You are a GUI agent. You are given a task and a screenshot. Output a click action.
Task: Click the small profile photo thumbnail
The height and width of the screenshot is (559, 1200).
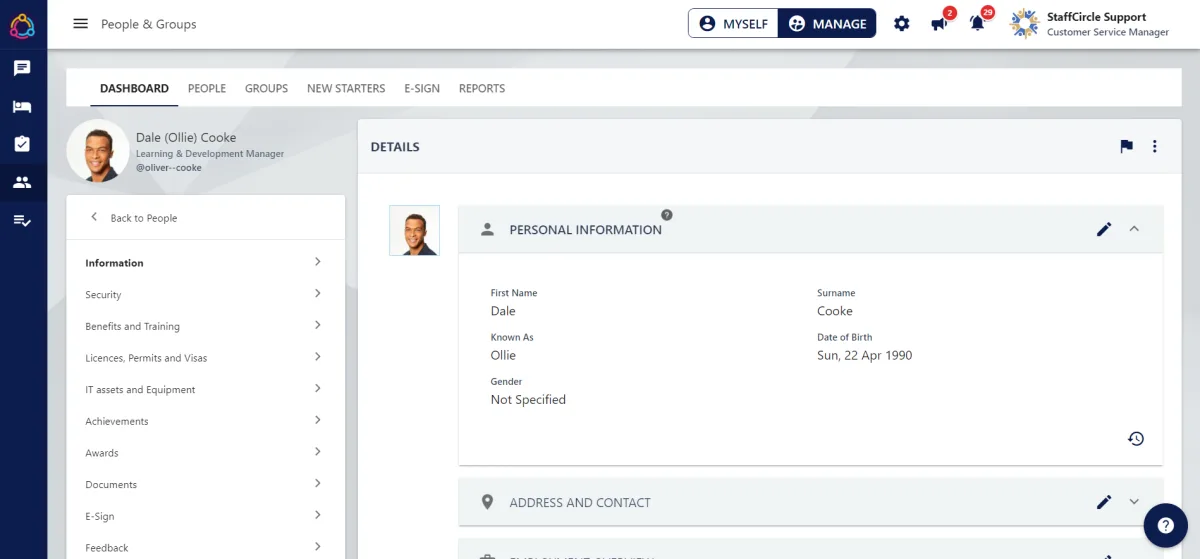(414, 230)
